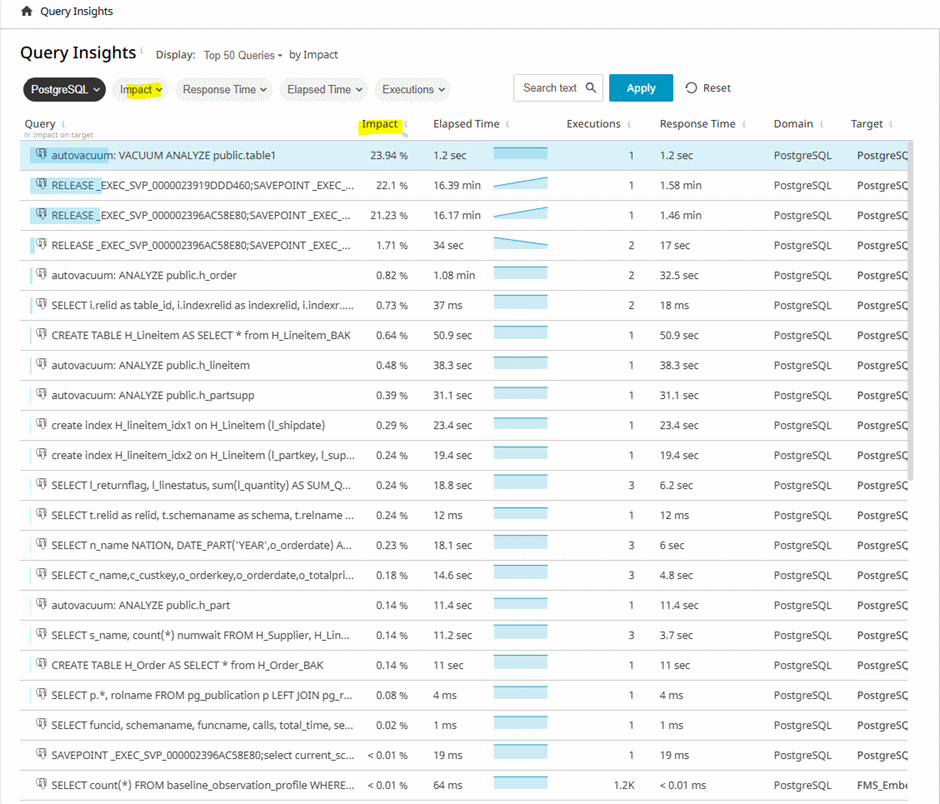Open the Elapsed Time filter dropdown
This screenshot has width=940, height=804.
(324, 89)
